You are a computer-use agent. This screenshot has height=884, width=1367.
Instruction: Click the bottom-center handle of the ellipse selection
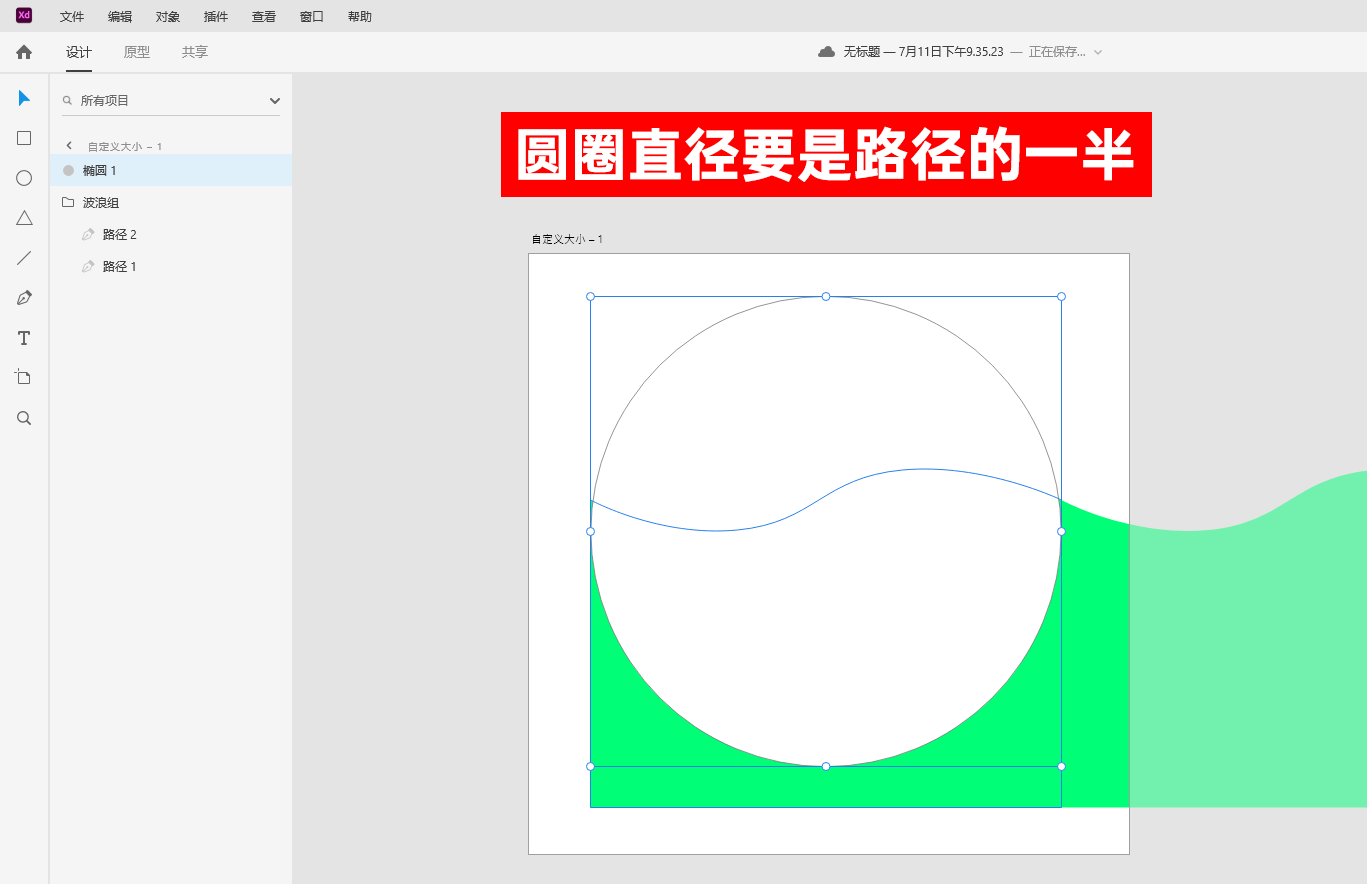pyautogui.click(x=826, y=766)
